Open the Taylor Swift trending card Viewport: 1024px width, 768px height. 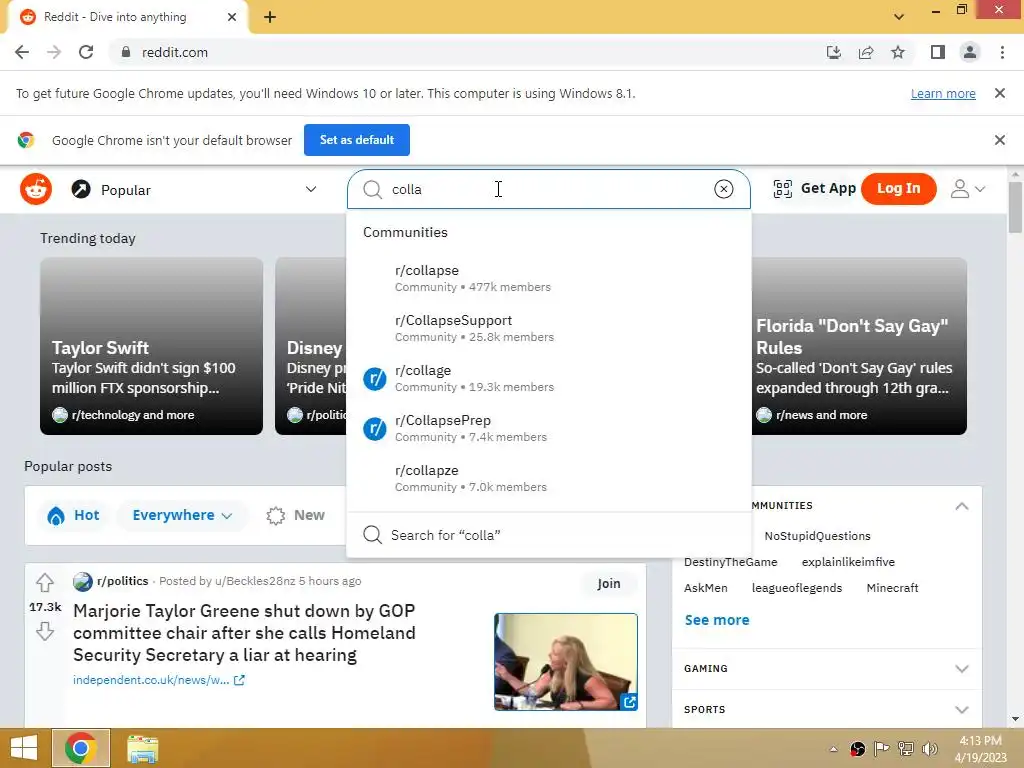click(152, 346)
